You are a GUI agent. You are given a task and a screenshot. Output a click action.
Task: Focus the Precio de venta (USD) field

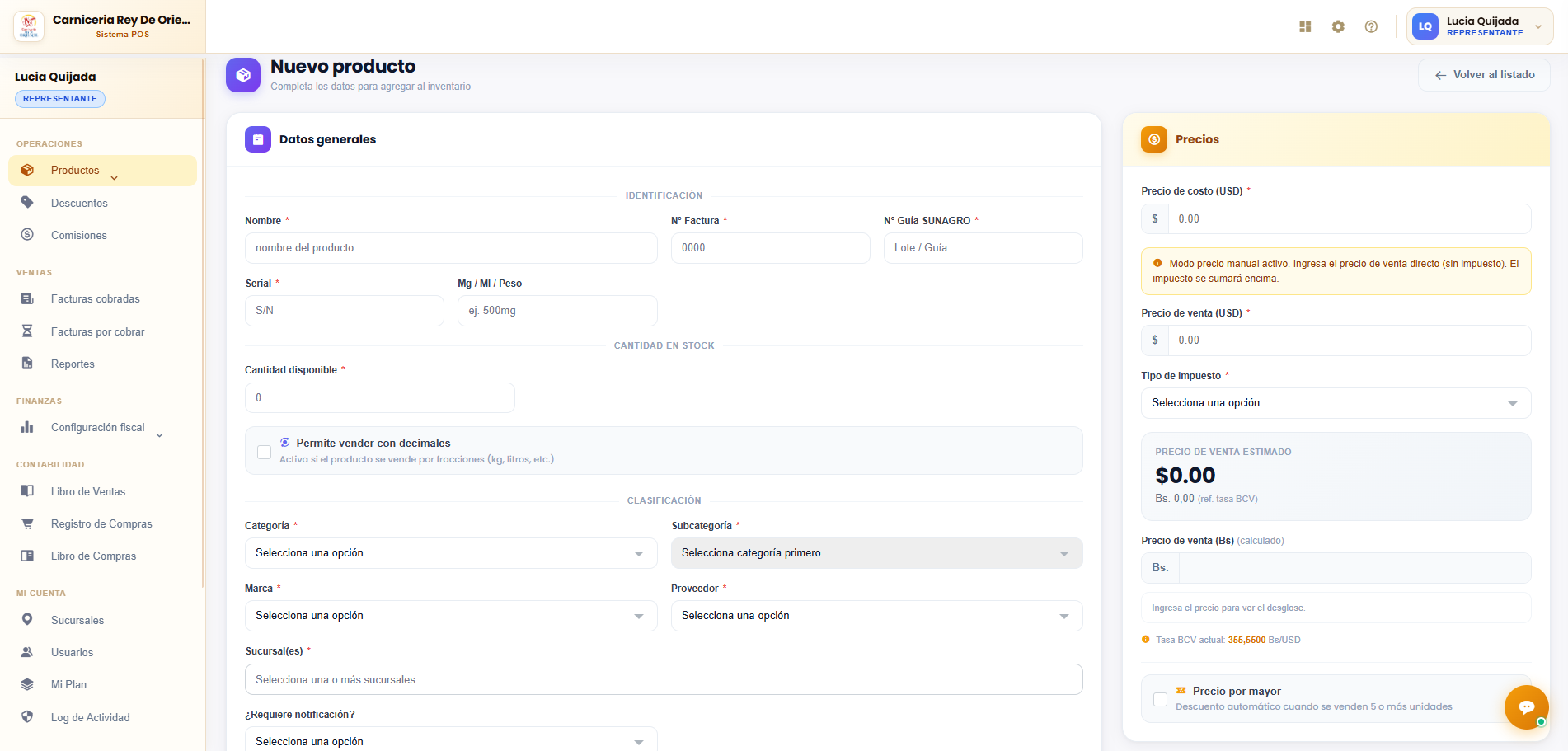[x=1350, y=340]
